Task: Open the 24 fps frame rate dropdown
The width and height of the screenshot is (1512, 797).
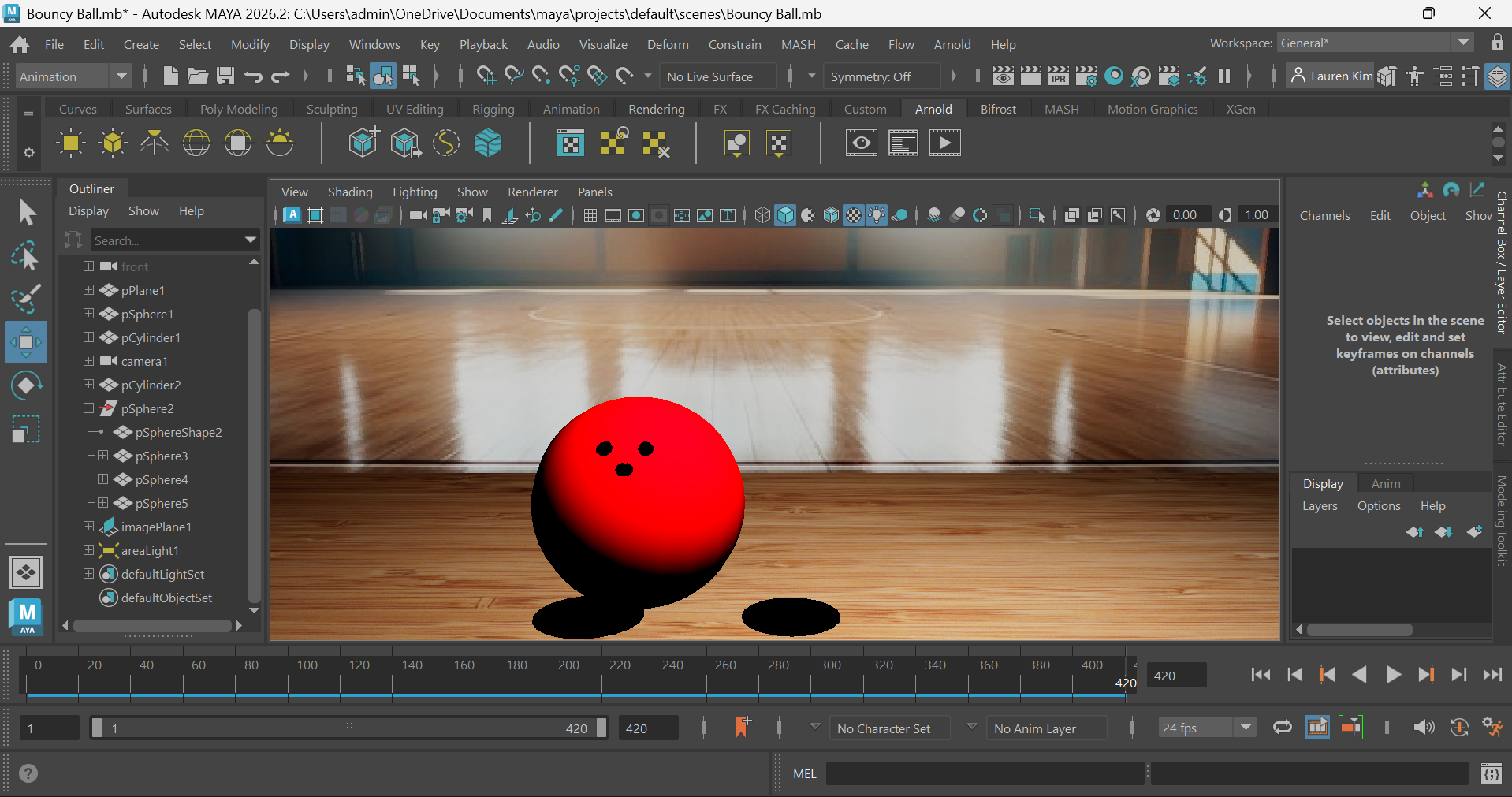Action: pyautogui.click(x=1246, y=728)
